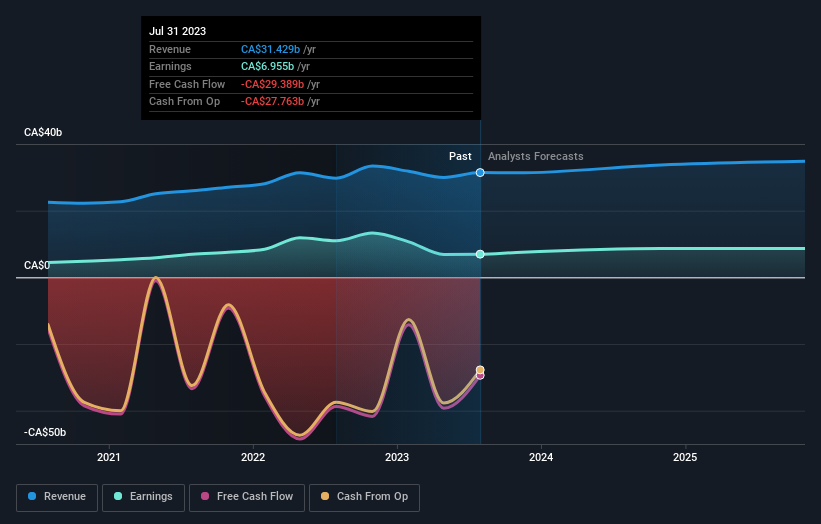The height and width of the screenshot is (524, 821).
Task: Toggle the Earnings legend series
Action: point(143,497)
